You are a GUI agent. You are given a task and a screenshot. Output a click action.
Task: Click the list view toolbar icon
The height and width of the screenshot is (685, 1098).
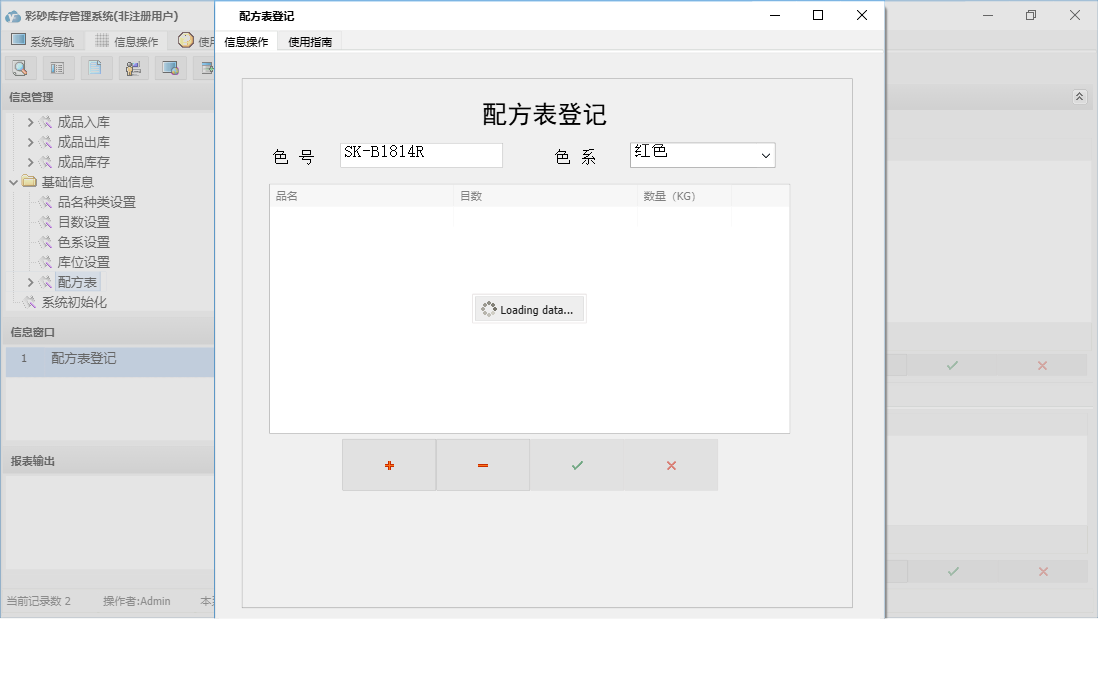point(57,67)
